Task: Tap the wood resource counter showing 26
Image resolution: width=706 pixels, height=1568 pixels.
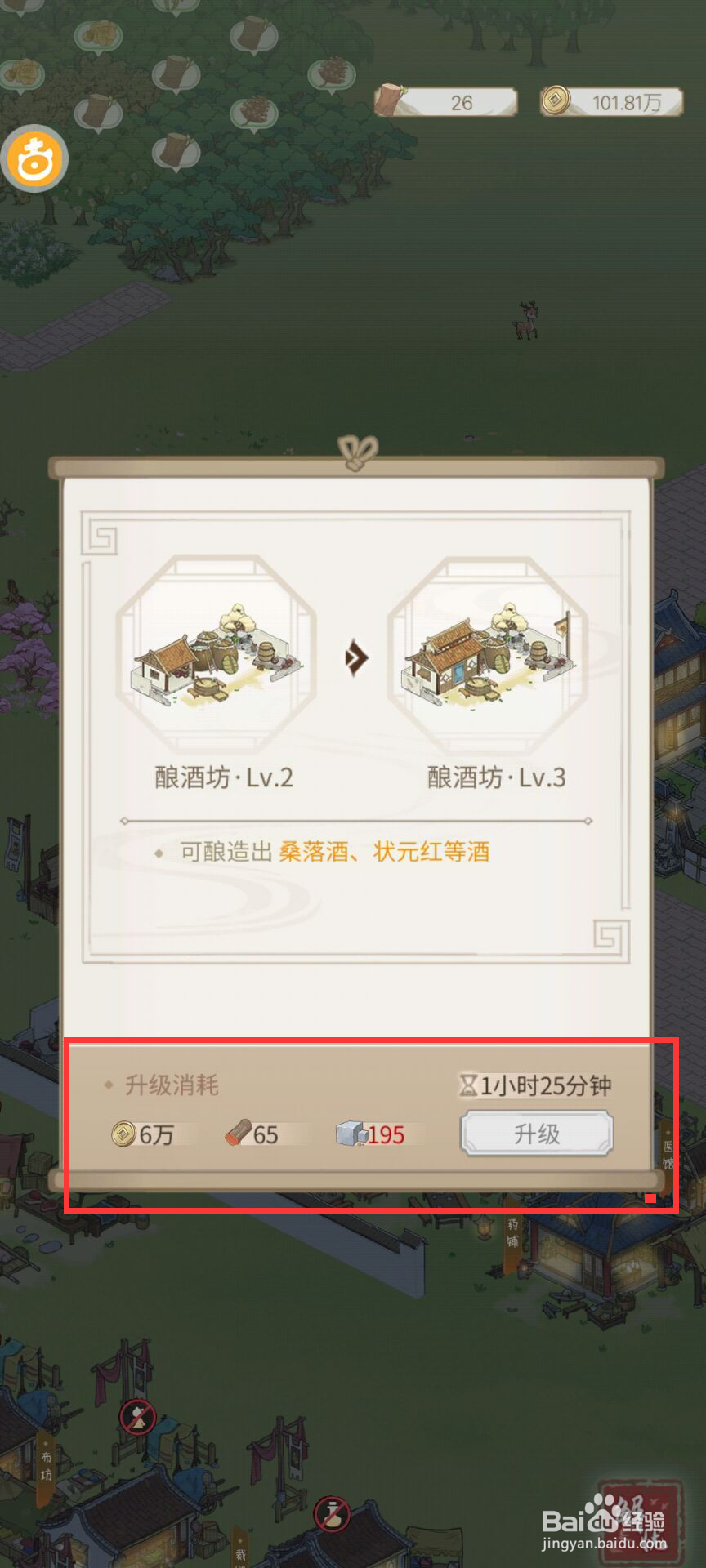Action: [x=446, y=101]
